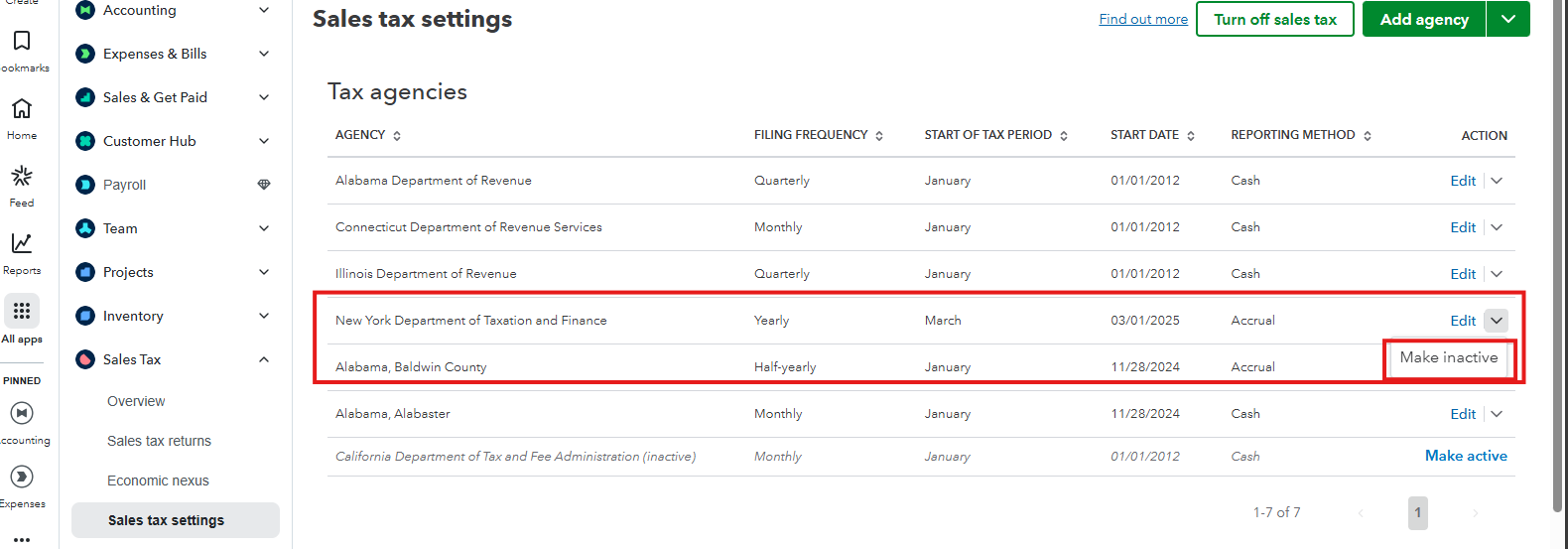This screenshot has width=1568, height=549.
Task: Click page 1 pagination button
Action: [1417, 512]
